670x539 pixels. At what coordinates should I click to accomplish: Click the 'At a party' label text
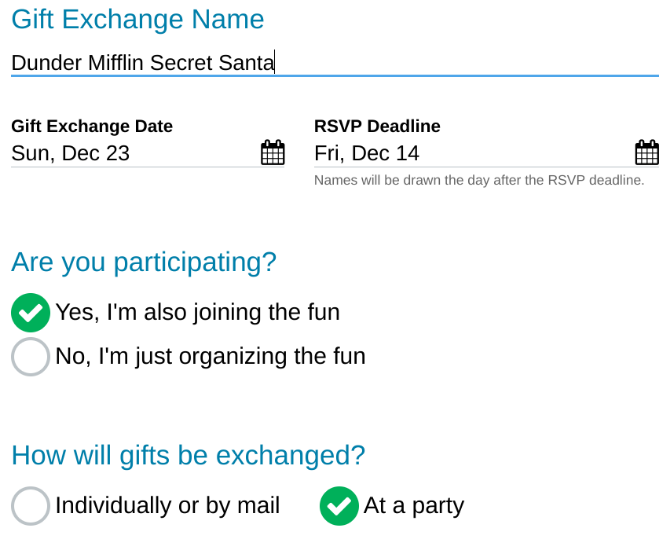pos(414,506)
